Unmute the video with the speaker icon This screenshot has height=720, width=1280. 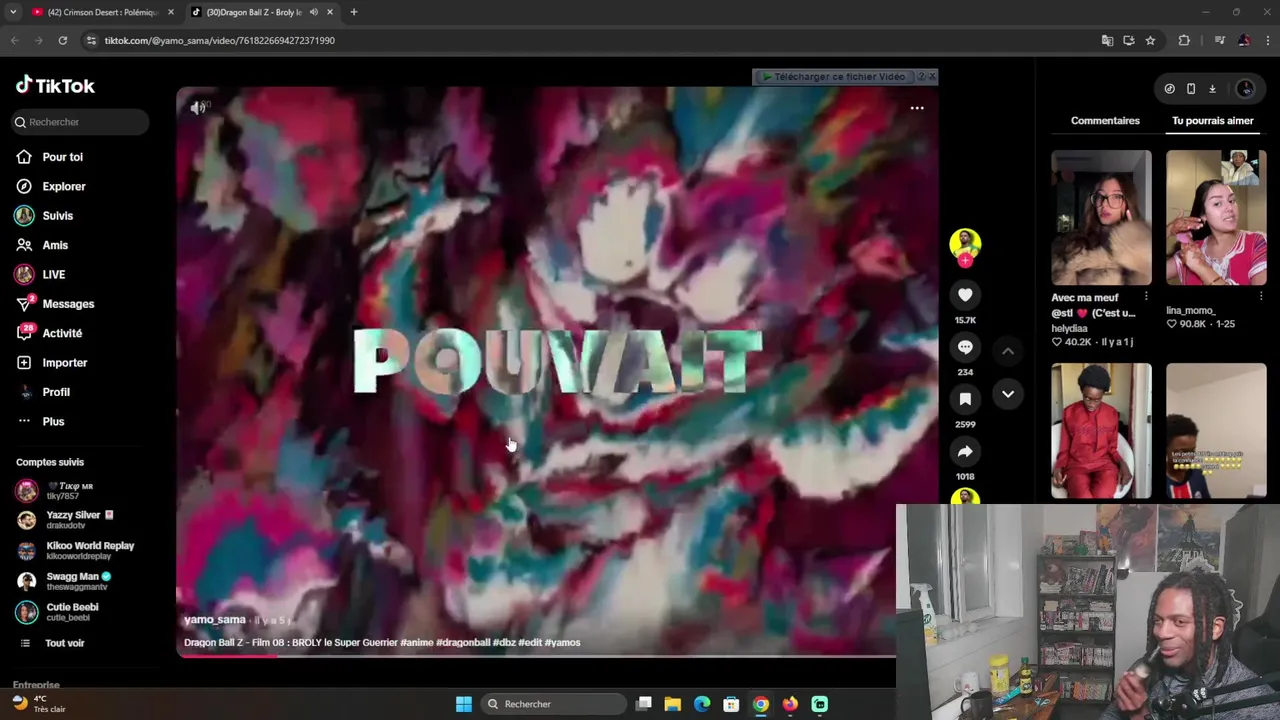click(198, 107)
